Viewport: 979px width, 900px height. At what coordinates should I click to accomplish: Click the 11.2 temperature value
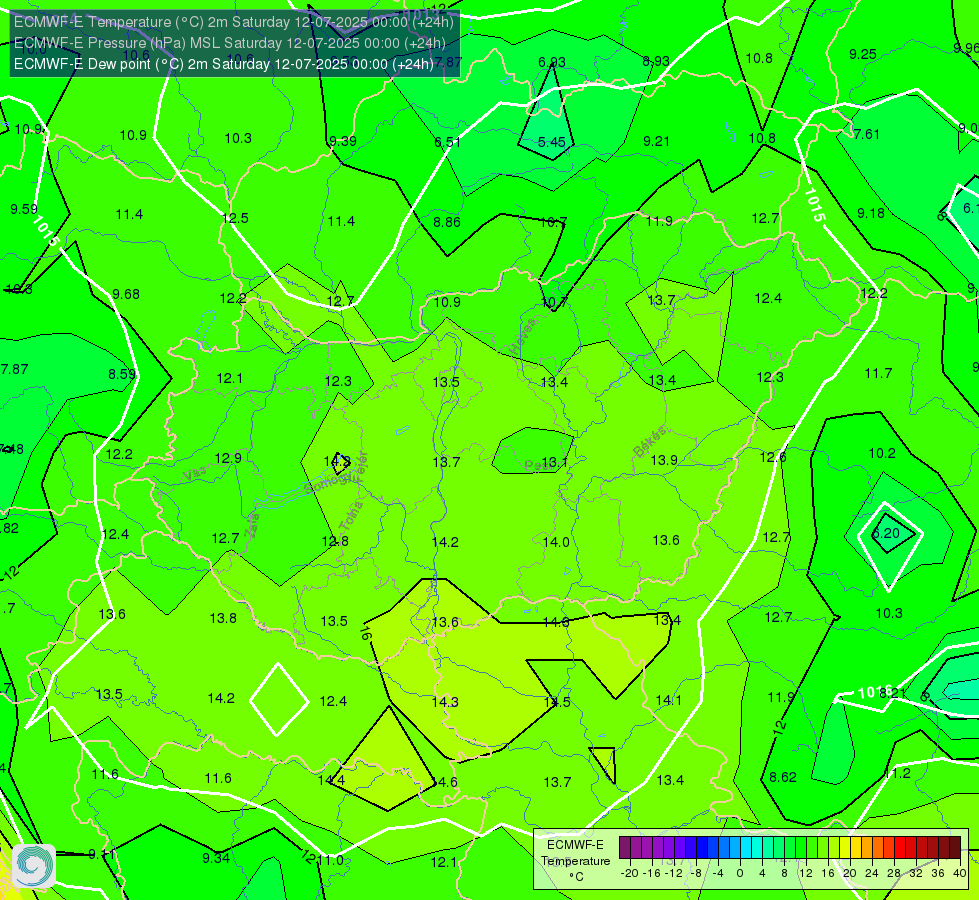[x=897, y=774]
